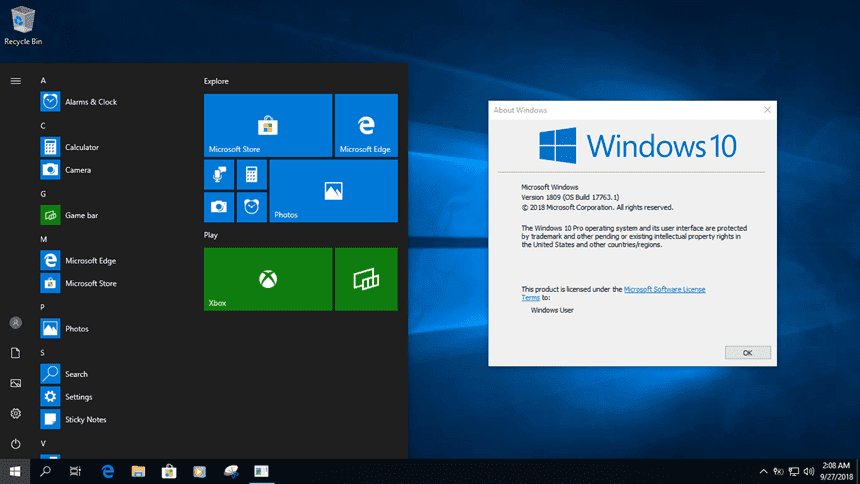Click the Microsoft Store tile
Viewport: 860px width, 484px height.
pyautogui.click(x=268, y=125)
